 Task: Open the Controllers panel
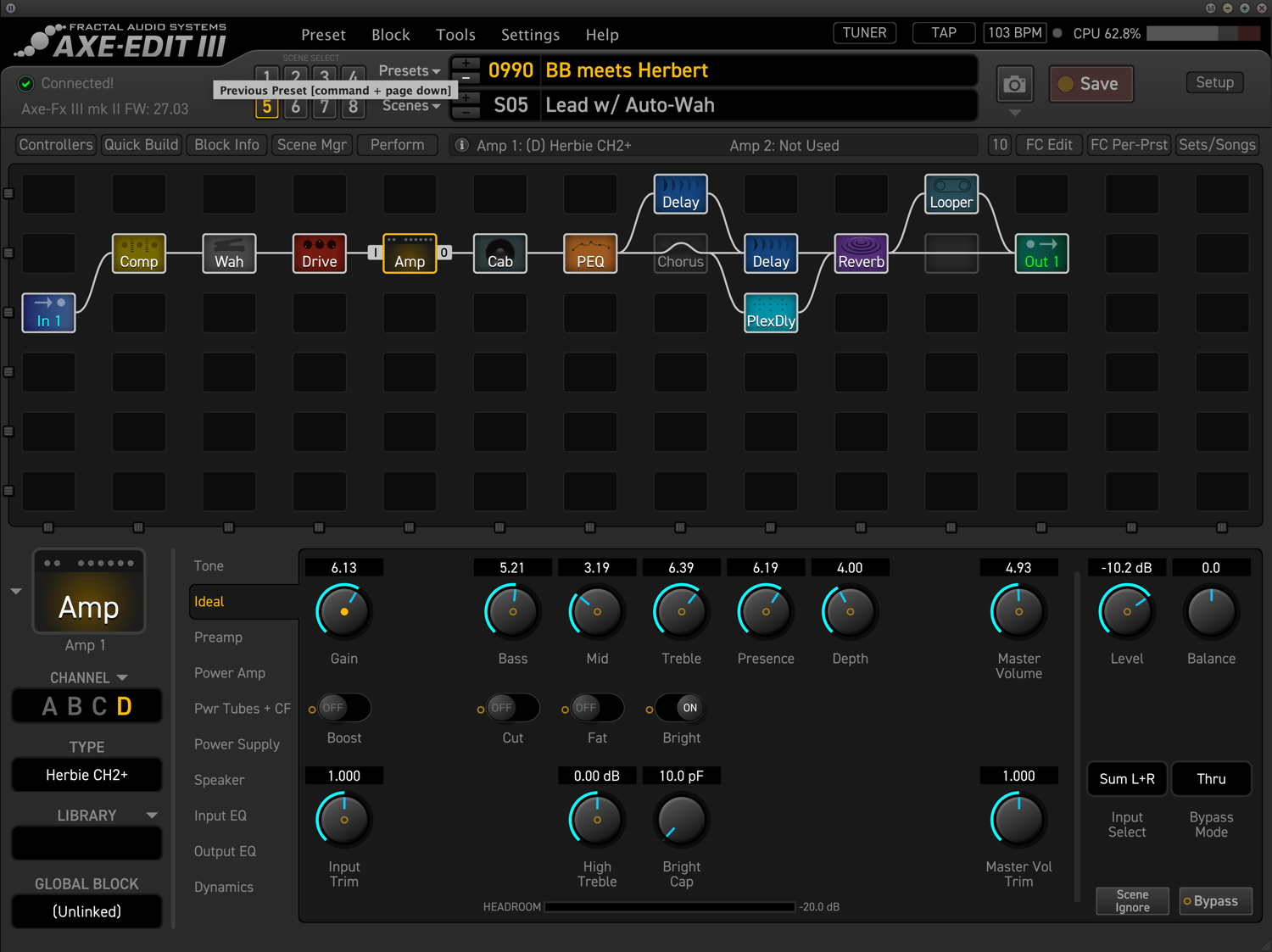click(56, 145)
